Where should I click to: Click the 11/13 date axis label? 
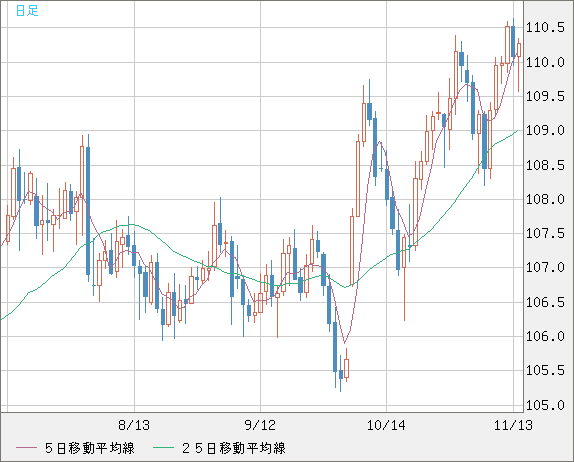[513, 425]
